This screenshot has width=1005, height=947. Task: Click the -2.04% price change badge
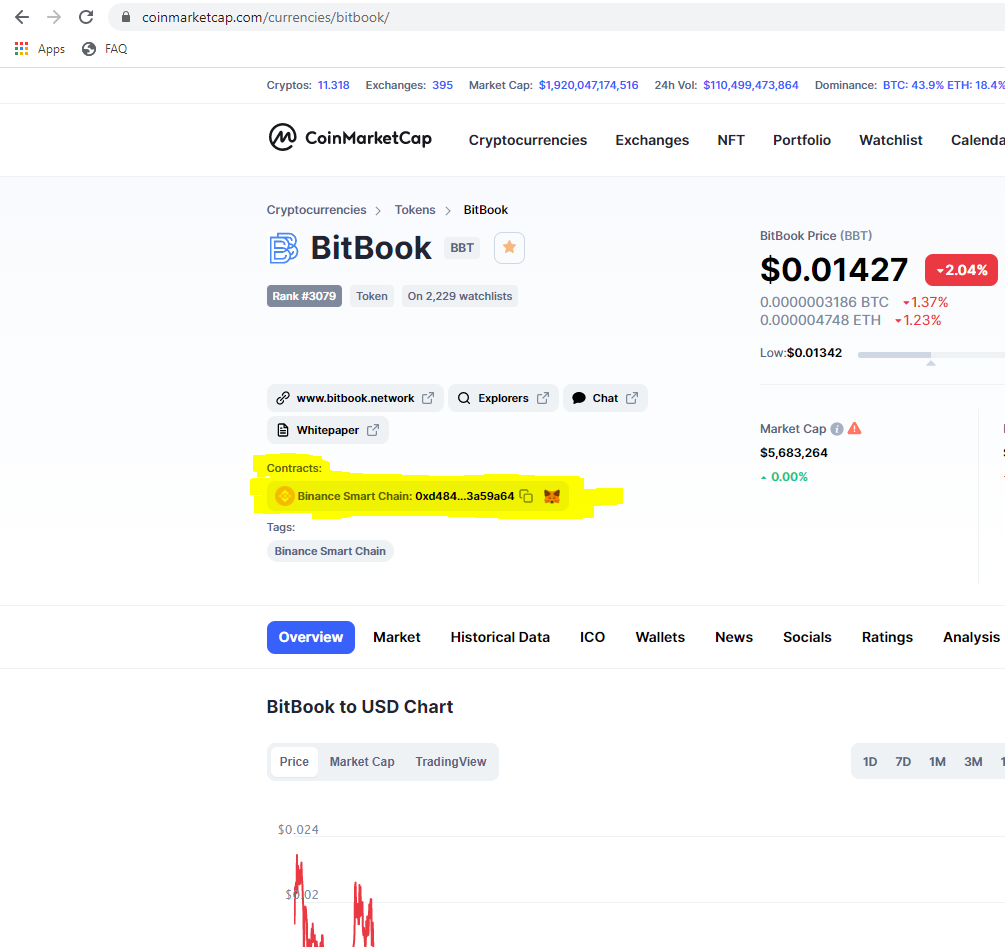[961, 270]
